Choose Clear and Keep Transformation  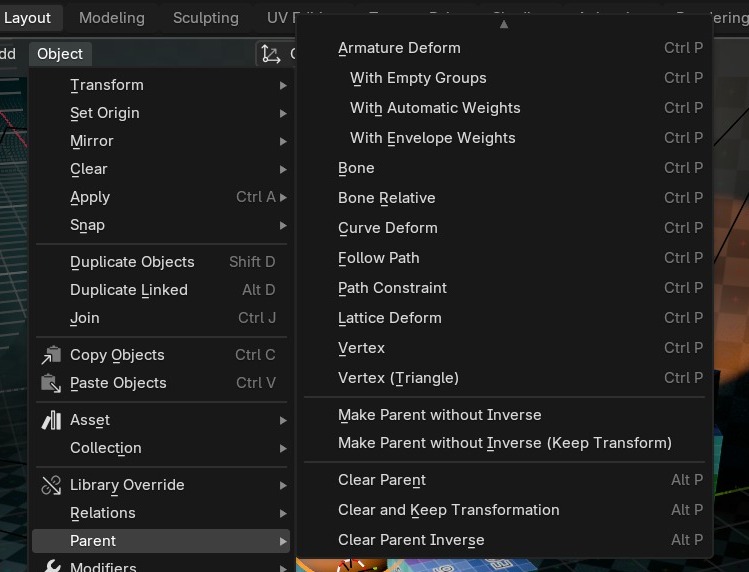coord(504,510)
